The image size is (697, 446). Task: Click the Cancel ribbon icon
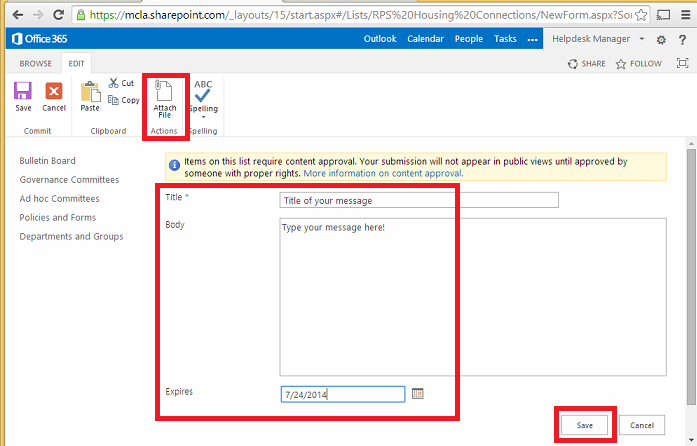point(54,96)
